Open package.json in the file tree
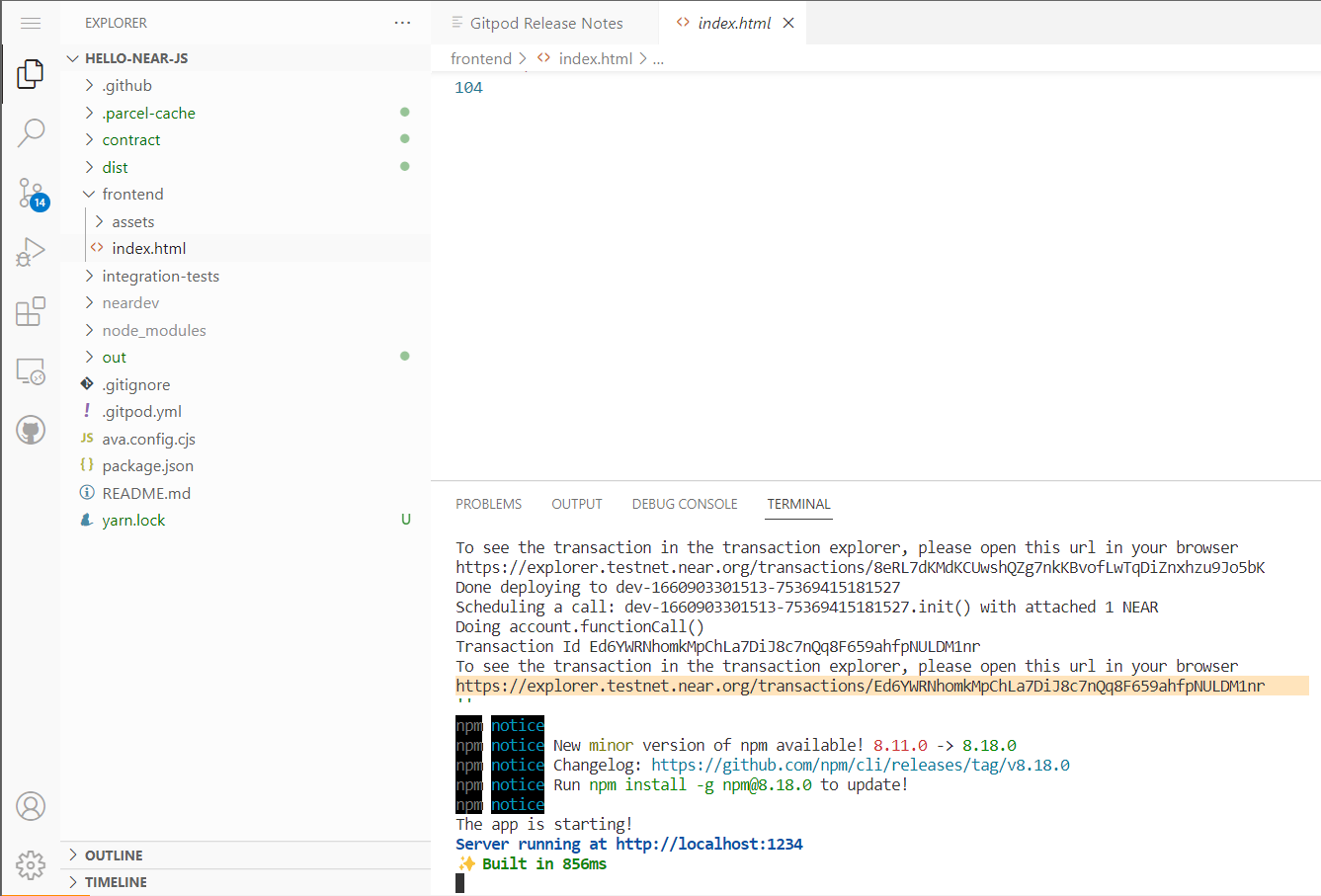 [x=147, y=466]
